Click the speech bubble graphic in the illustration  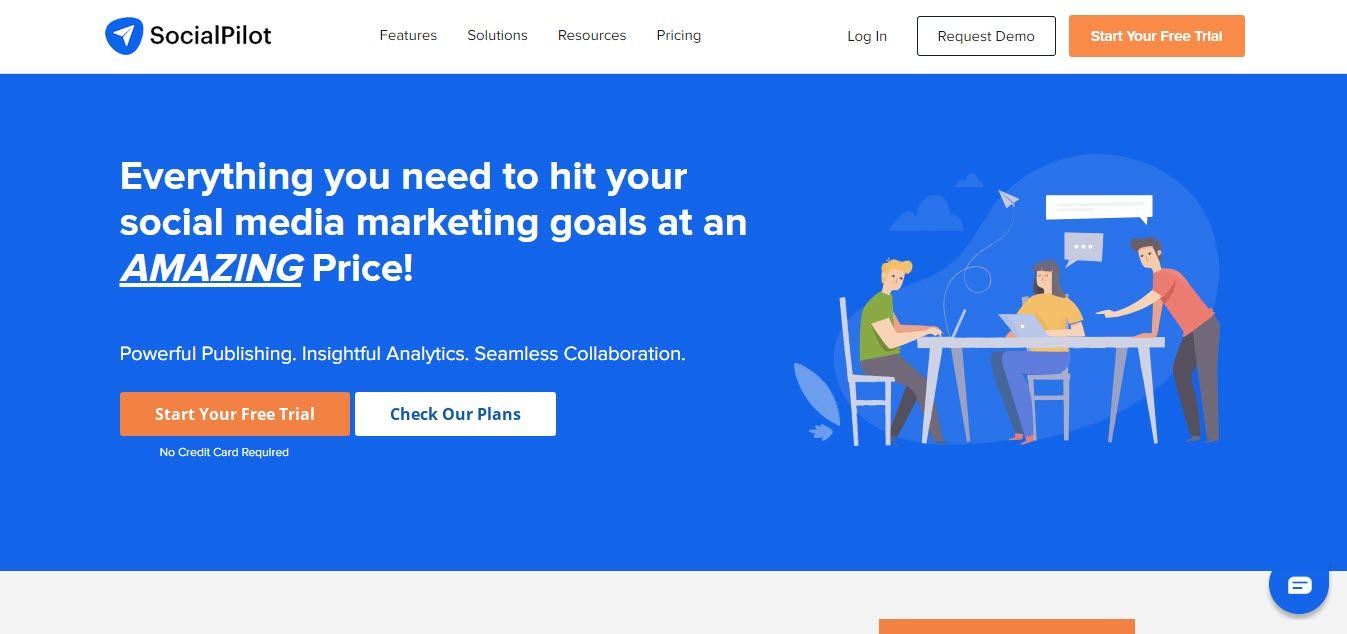[1098, 207]
